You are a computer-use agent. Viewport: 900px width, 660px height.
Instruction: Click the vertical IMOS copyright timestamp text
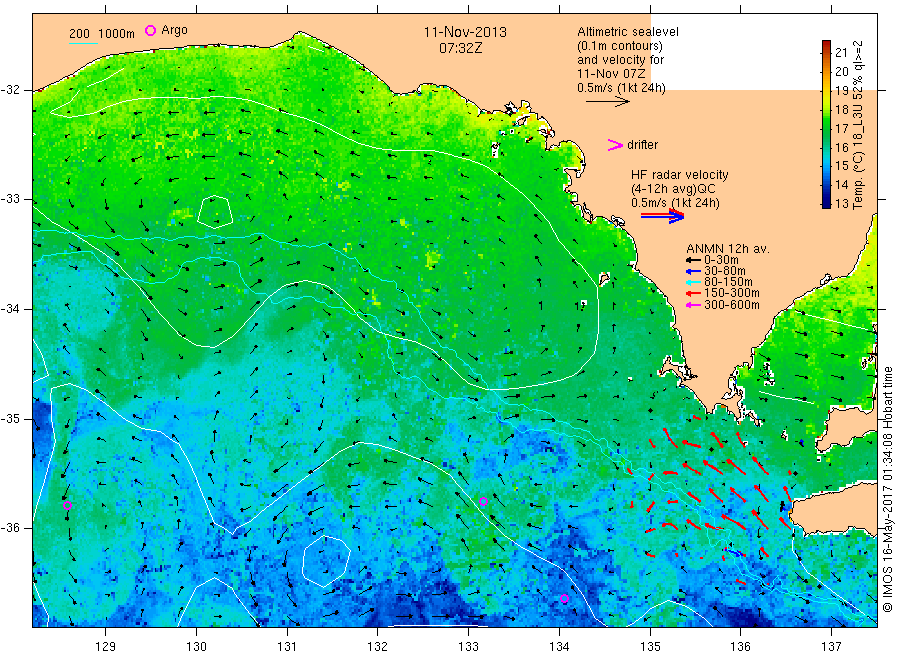pyautogui.click(x=887, y=489)
